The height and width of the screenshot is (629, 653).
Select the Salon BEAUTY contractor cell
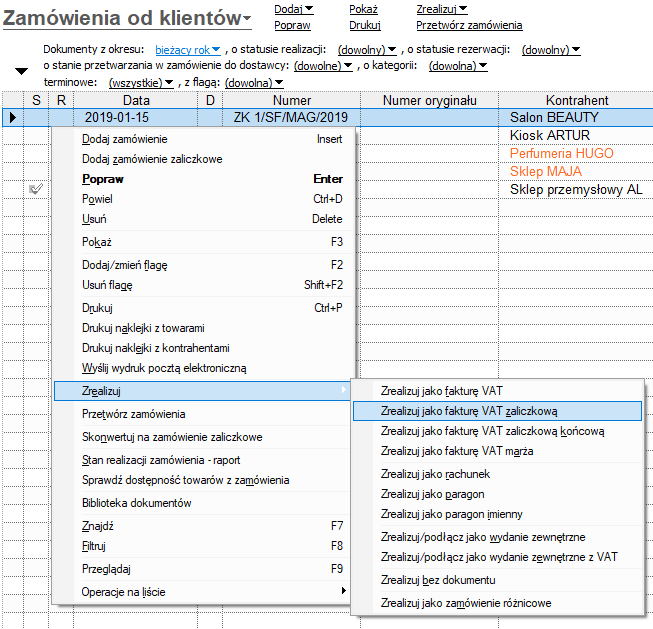(x=576, y=117)
